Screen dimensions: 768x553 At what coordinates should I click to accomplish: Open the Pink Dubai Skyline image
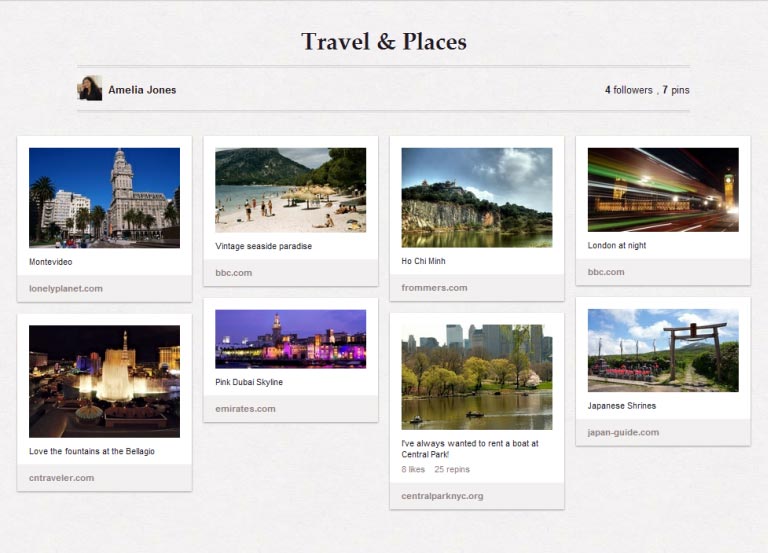point(290,339)
